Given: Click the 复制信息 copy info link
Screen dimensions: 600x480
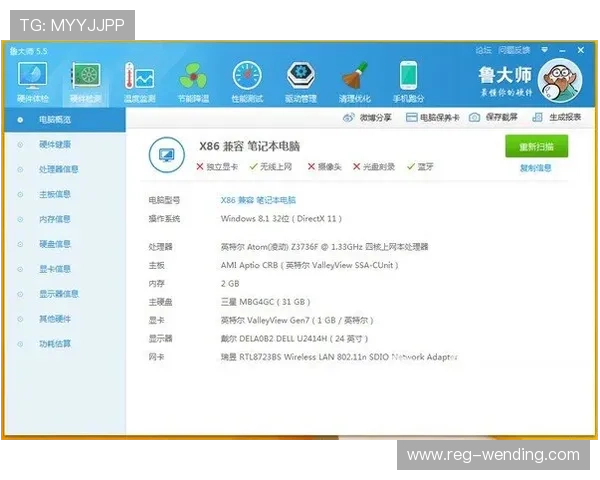Looking at the screenshot, I should click(536, 168).
